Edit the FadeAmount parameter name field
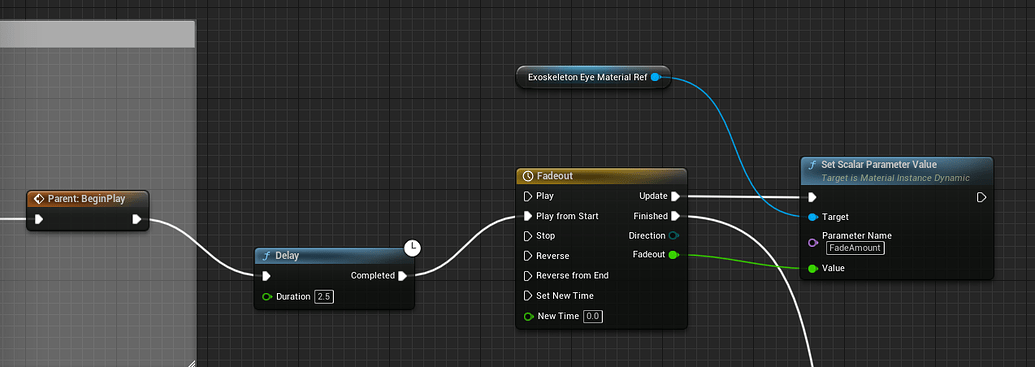This screenshot has height=367, width=1035. coord(855,248)
